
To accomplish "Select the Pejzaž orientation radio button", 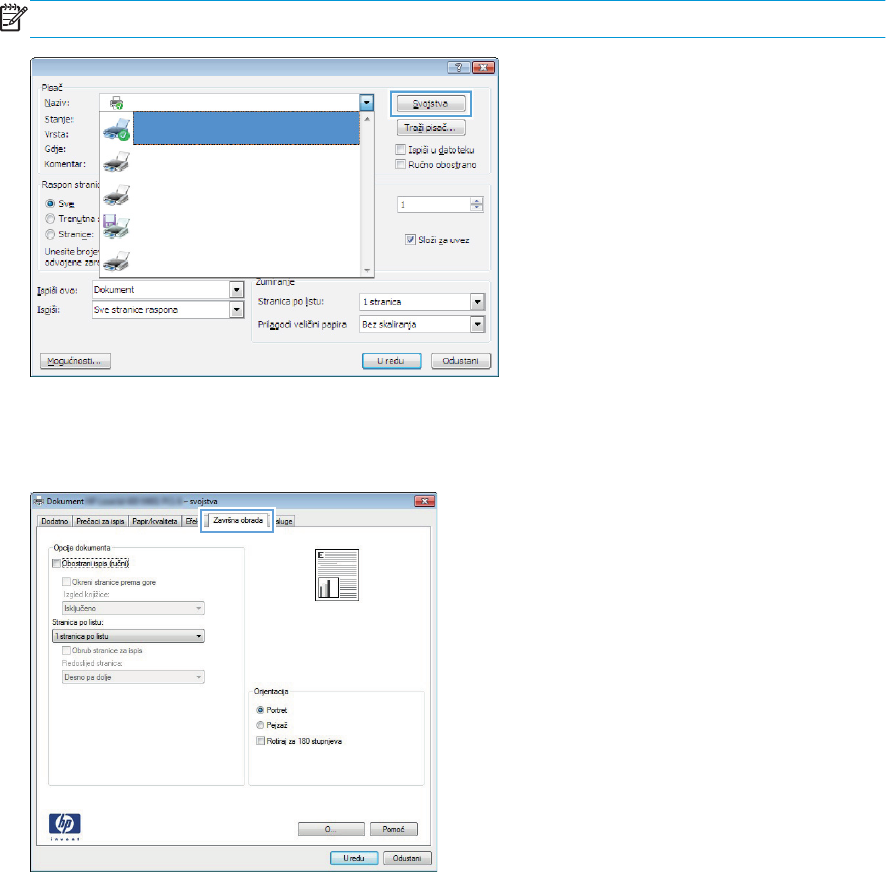I will point(260,725).
